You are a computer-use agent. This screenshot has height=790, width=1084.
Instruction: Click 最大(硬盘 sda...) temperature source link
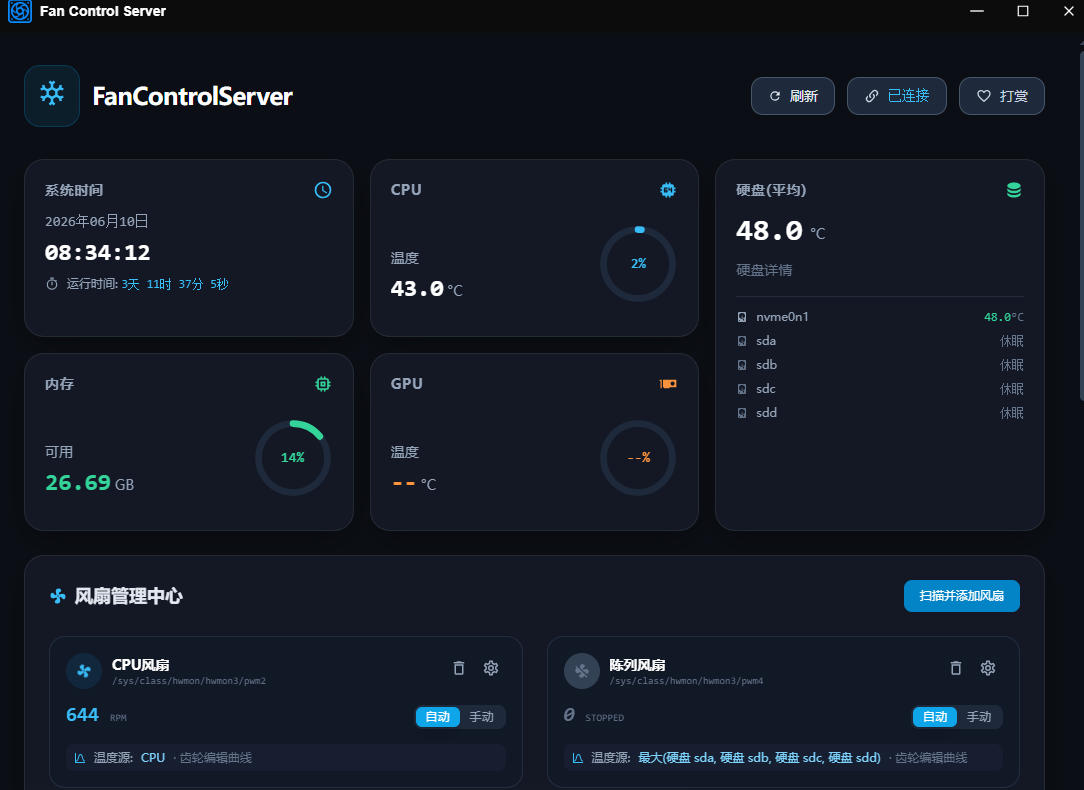click(759, 758)
